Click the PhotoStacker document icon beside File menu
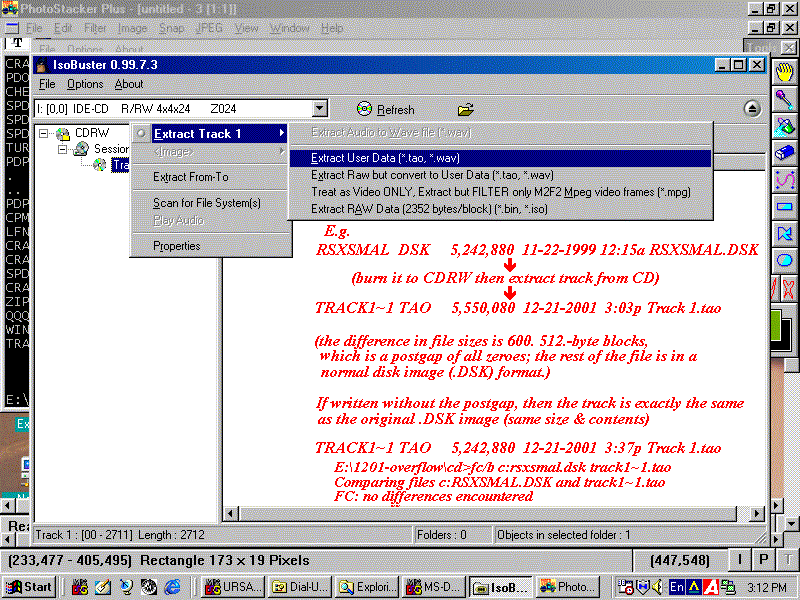Image resolution: width=800 pixels, height=600 pixels. point(11,28)
